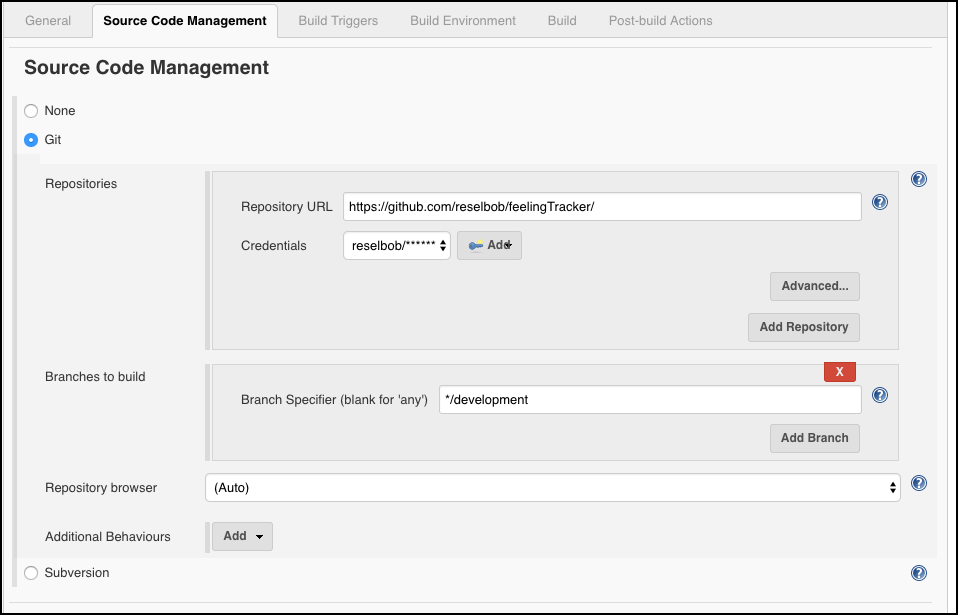Show help for Branch Specifier field
958x615 pixels.
coord(879,395)
